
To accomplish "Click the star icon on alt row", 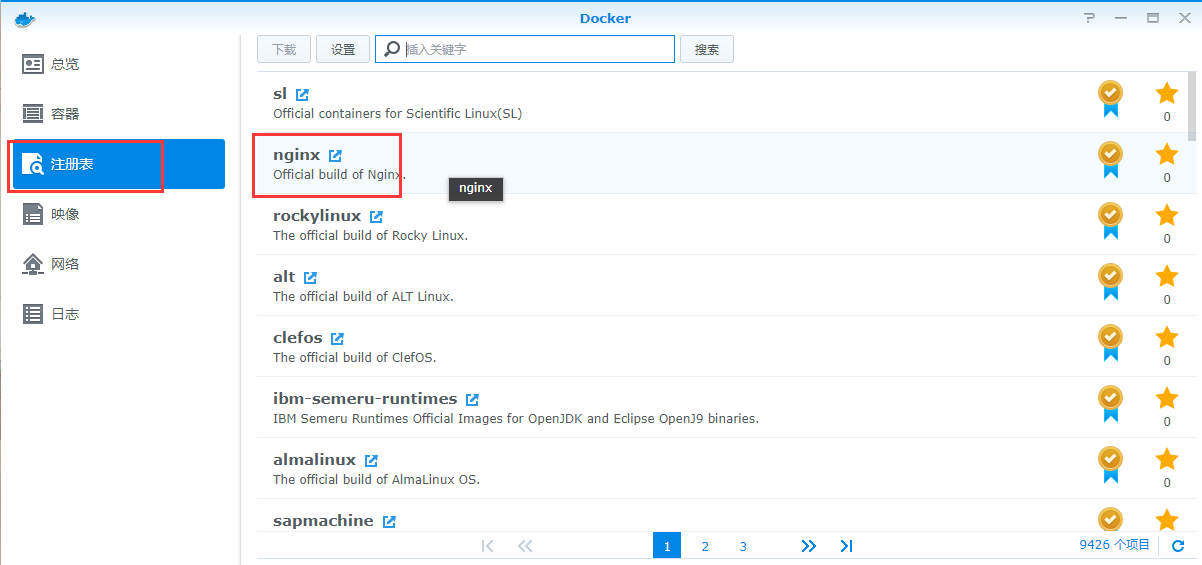I will (1167, 276).
